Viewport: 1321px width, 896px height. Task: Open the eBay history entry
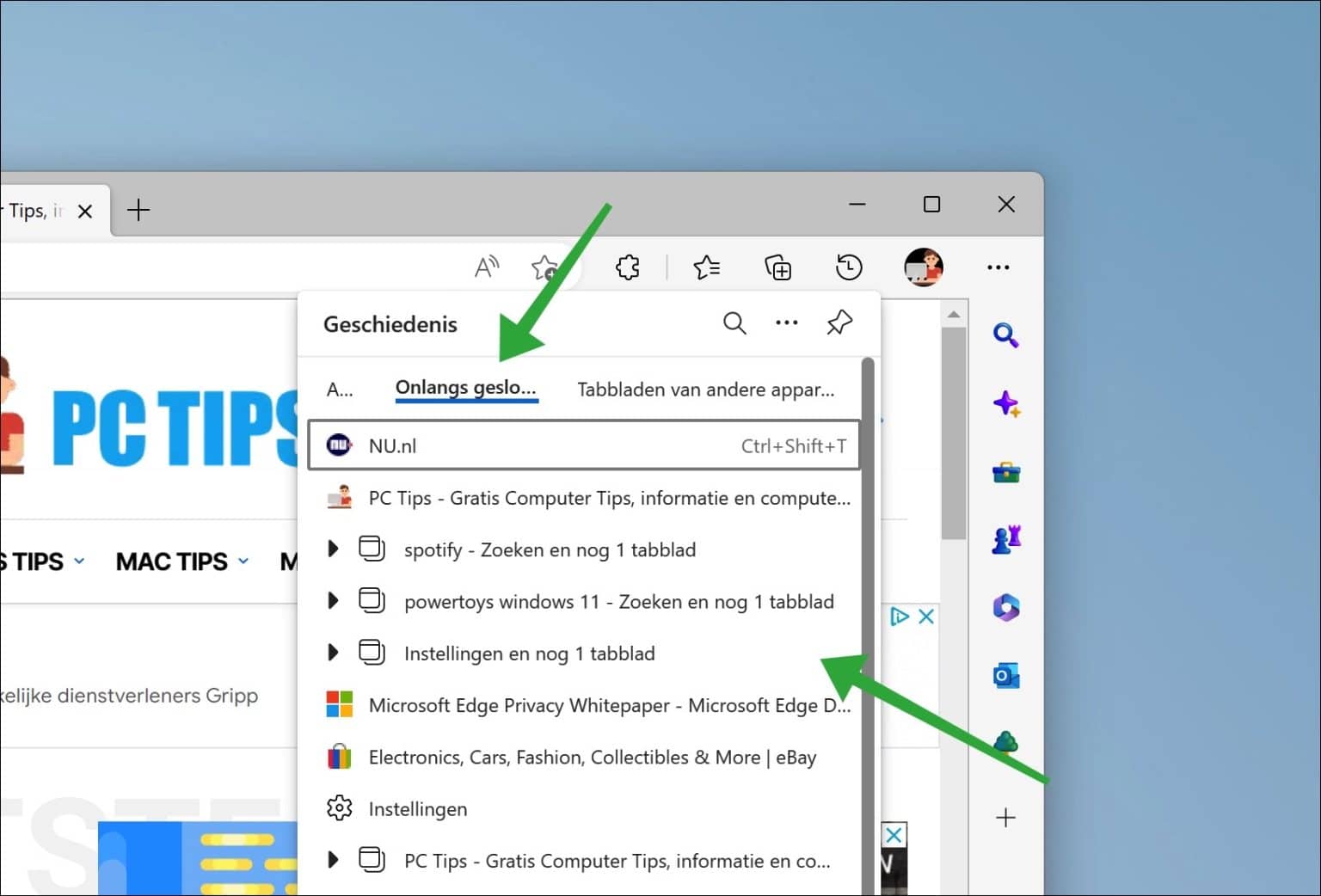(592, 757)
